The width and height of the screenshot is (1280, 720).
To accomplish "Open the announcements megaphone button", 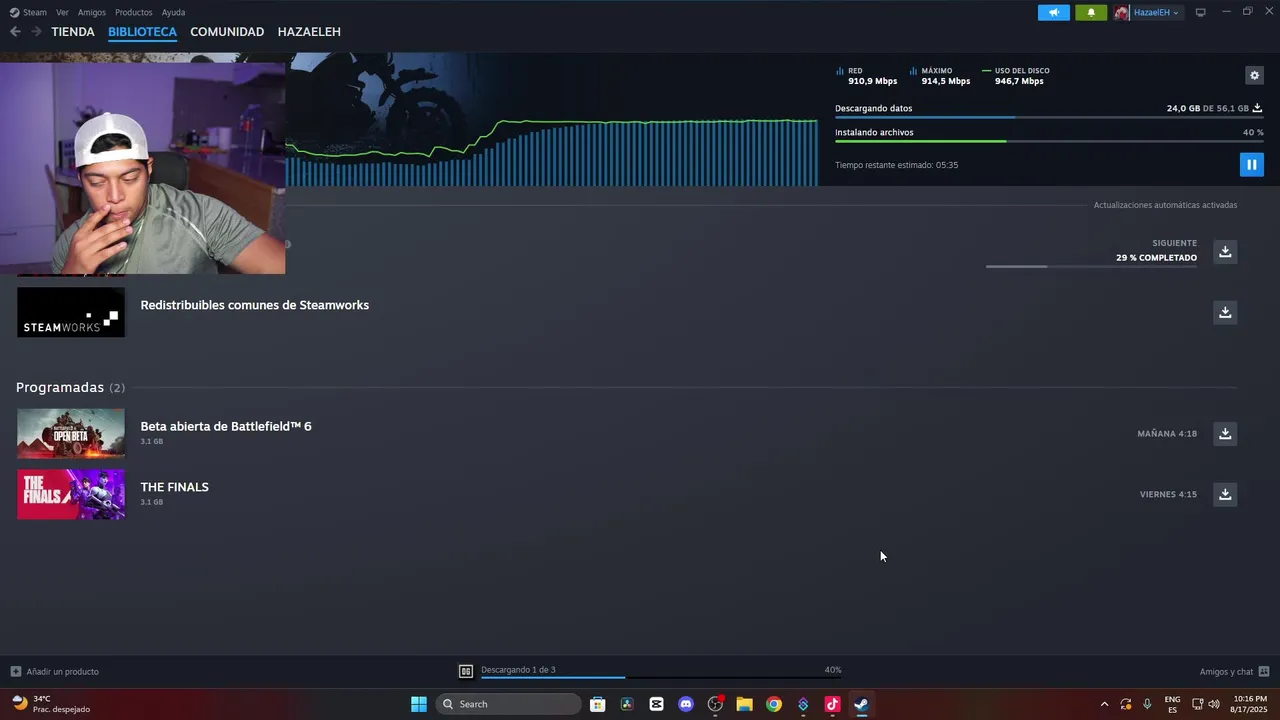I will pos(1053,12).
